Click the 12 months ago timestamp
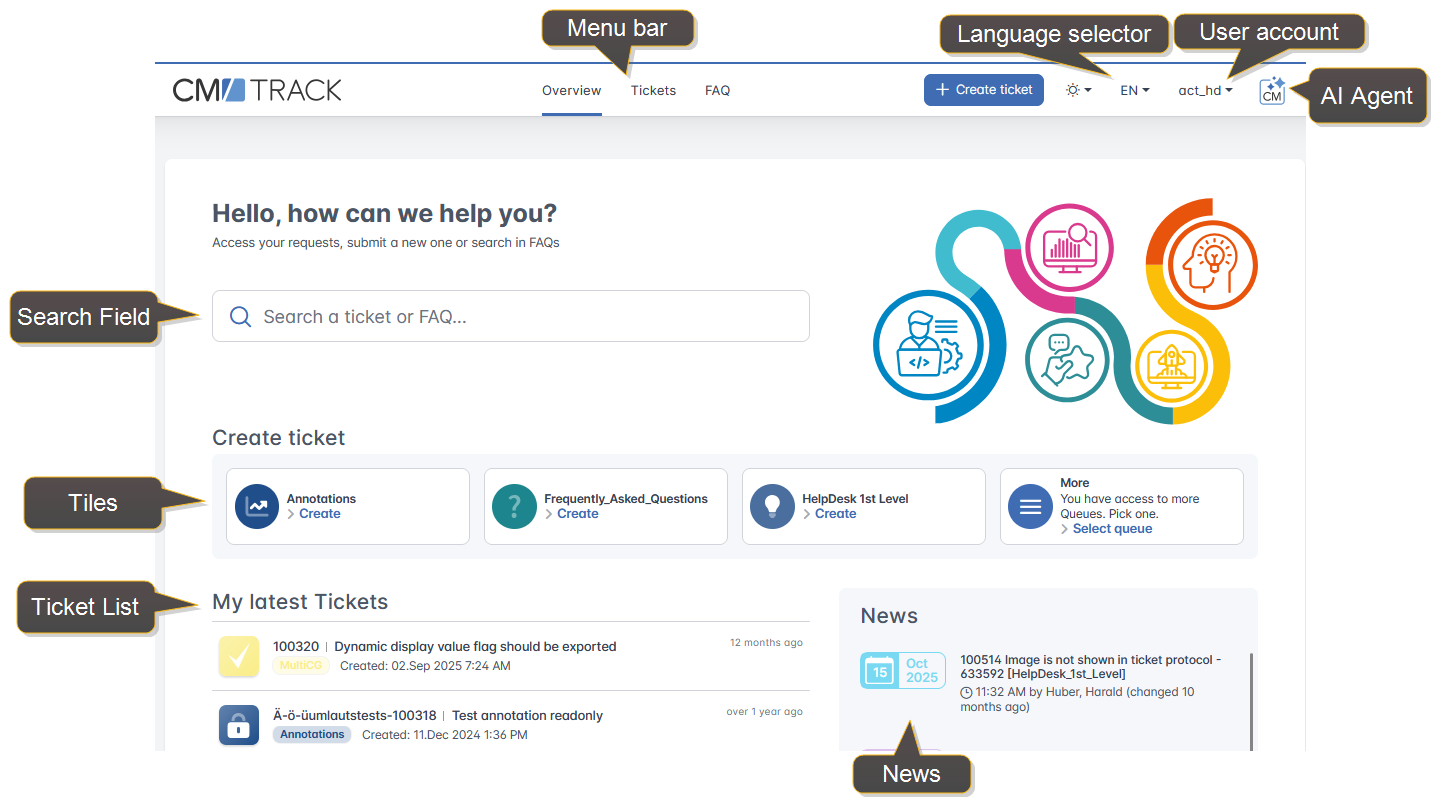Viewport: 1441px width, 807px height. point(766,643)
